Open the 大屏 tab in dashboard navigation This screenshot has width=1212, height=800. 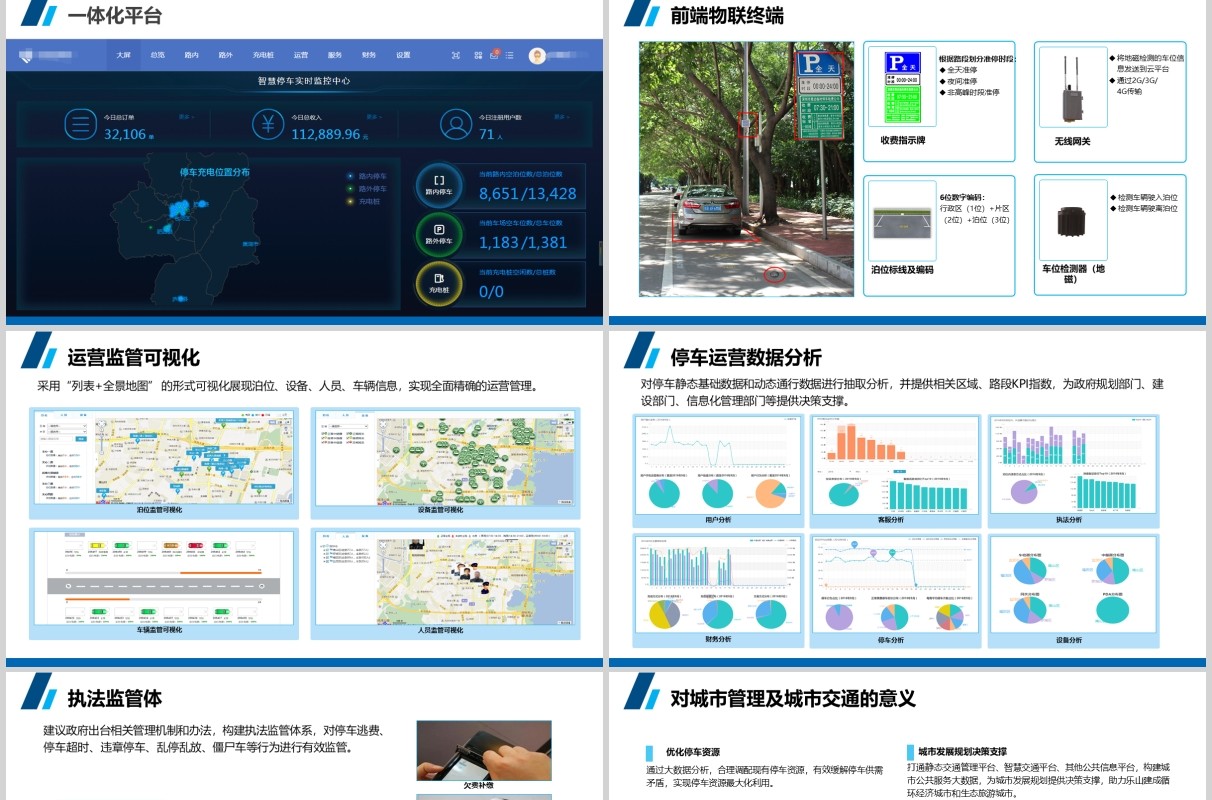point(123,56)
